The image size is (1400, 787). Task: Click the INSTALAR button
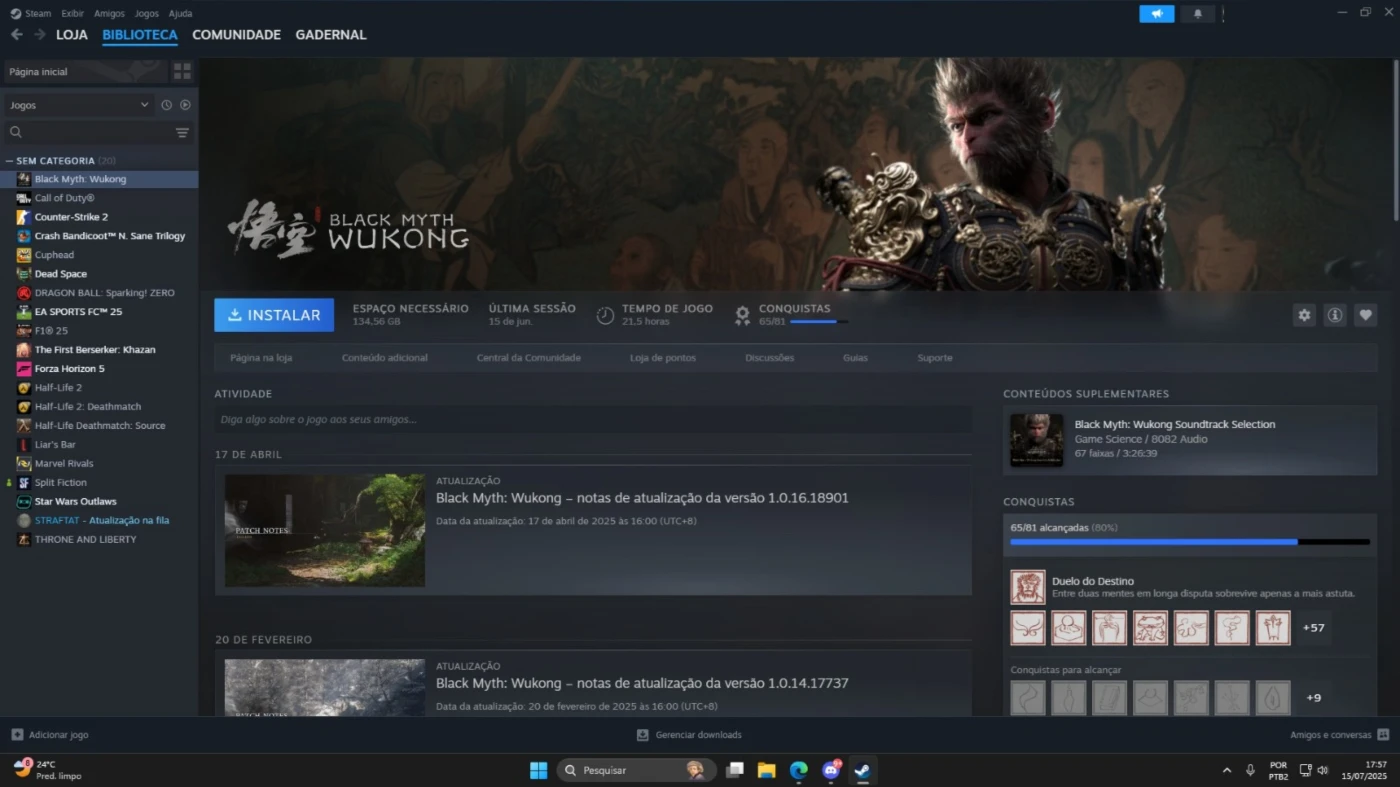(x=274, y=315)
